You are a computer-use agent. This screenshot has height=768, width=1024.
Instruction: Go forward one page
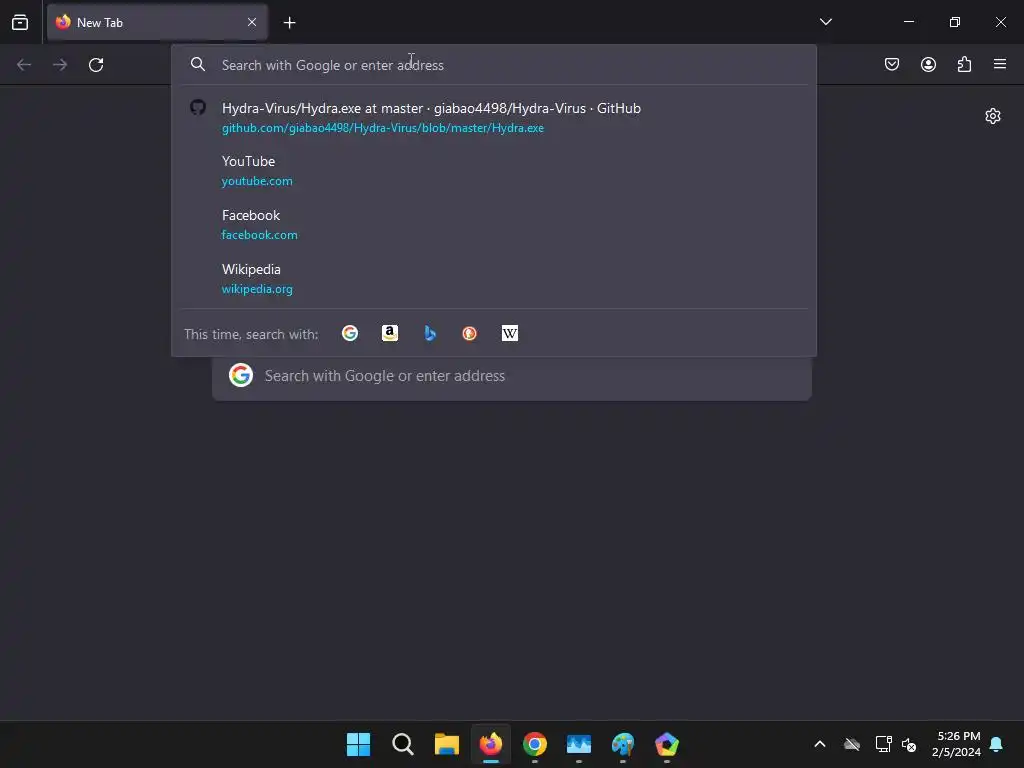(60, 65)
